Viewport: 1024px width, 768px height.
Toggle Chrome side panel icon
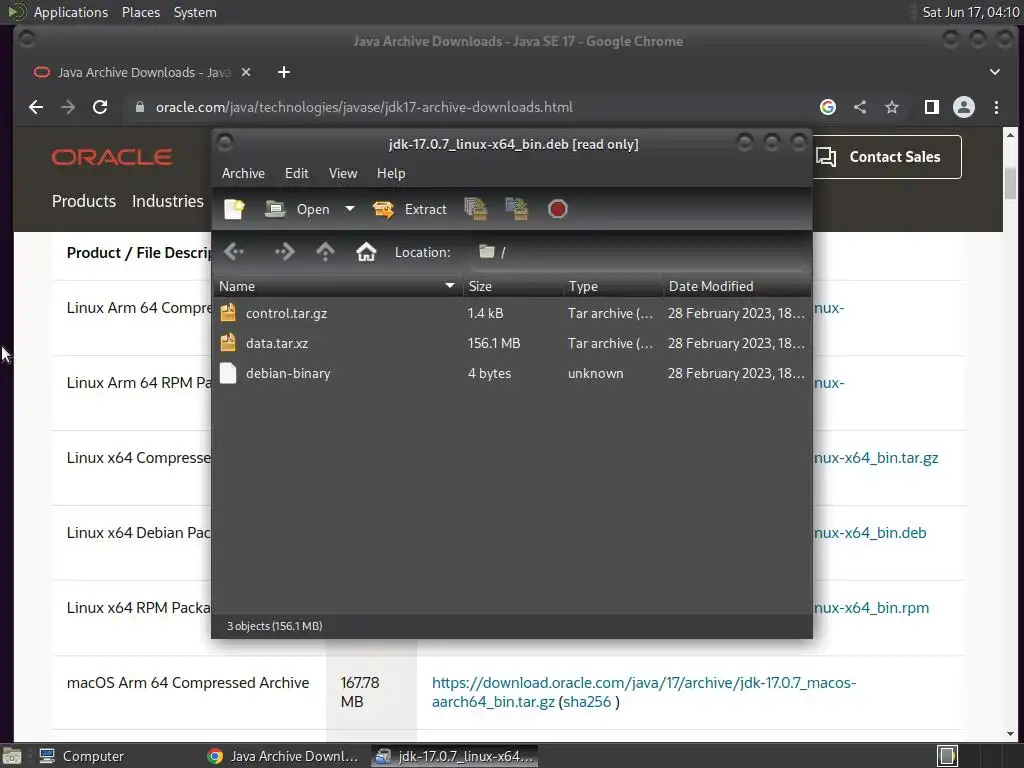coord(932,107)
